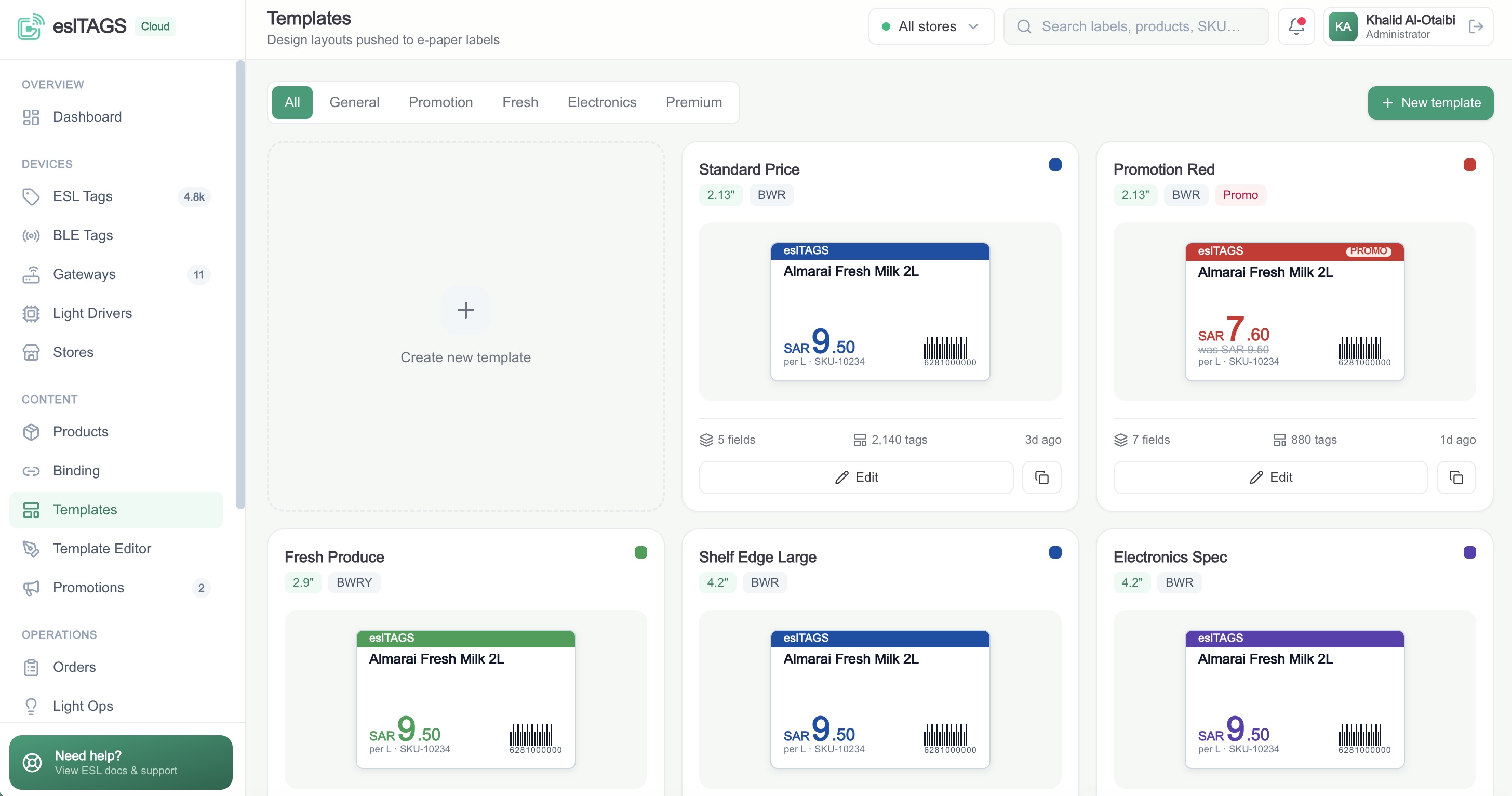Image resolution: width=1512 pixels, height=796 pixels.
Task: Click the purple swatch on Electronics Spec
Action: (1469, 552)
